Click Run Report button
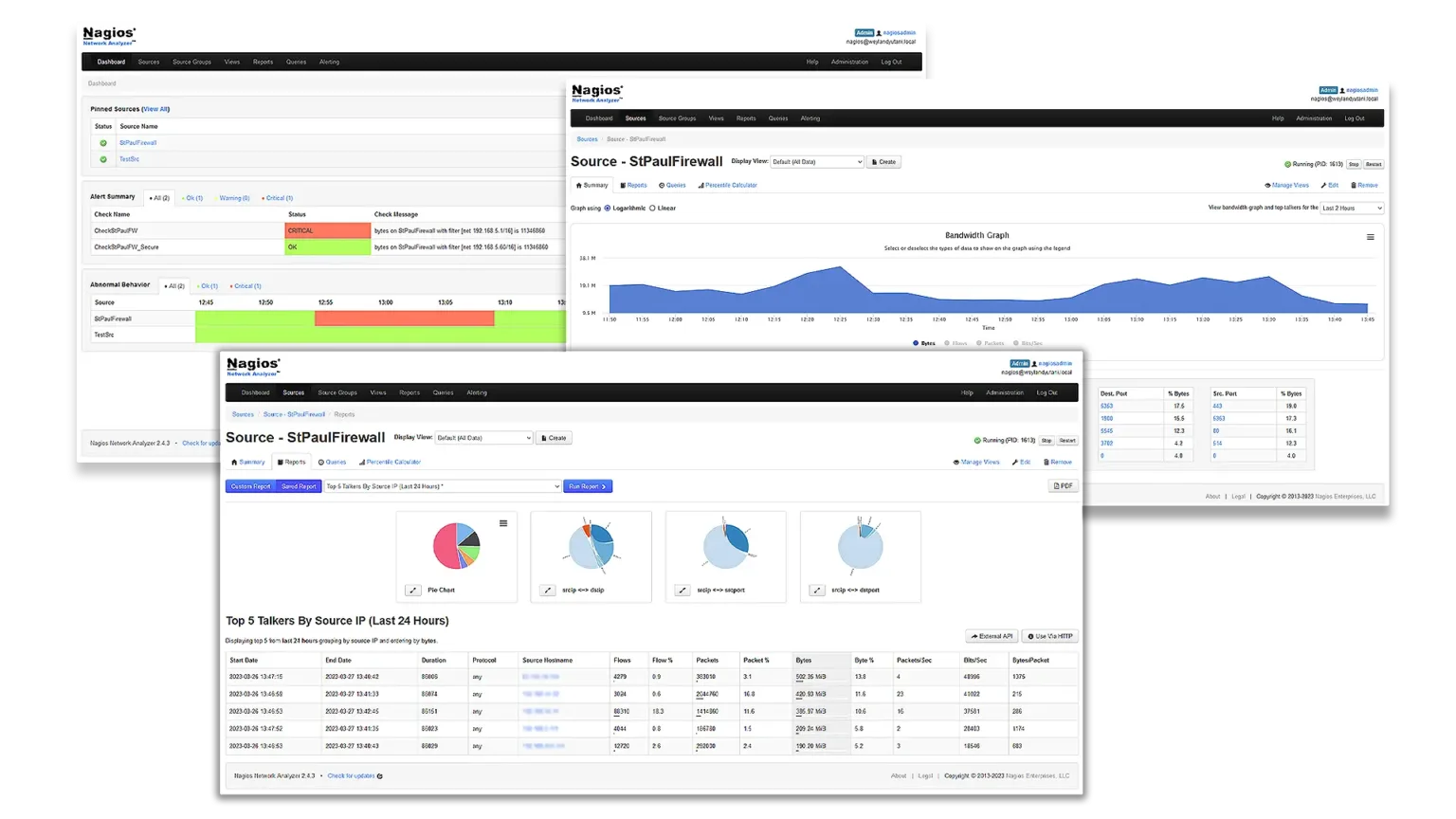The image size is (1456, 819). [x=588, y=486]
